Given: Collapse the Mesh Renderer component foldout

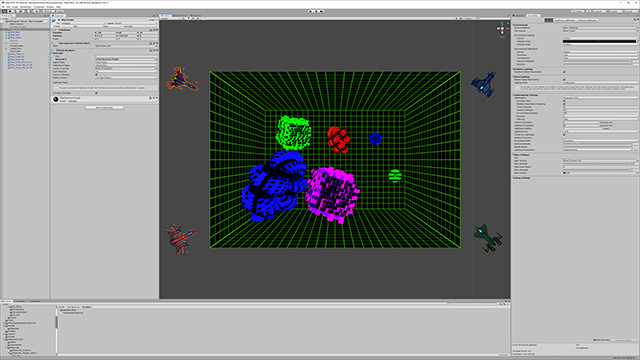Looking at the screenshot, I should coord(53,50).
